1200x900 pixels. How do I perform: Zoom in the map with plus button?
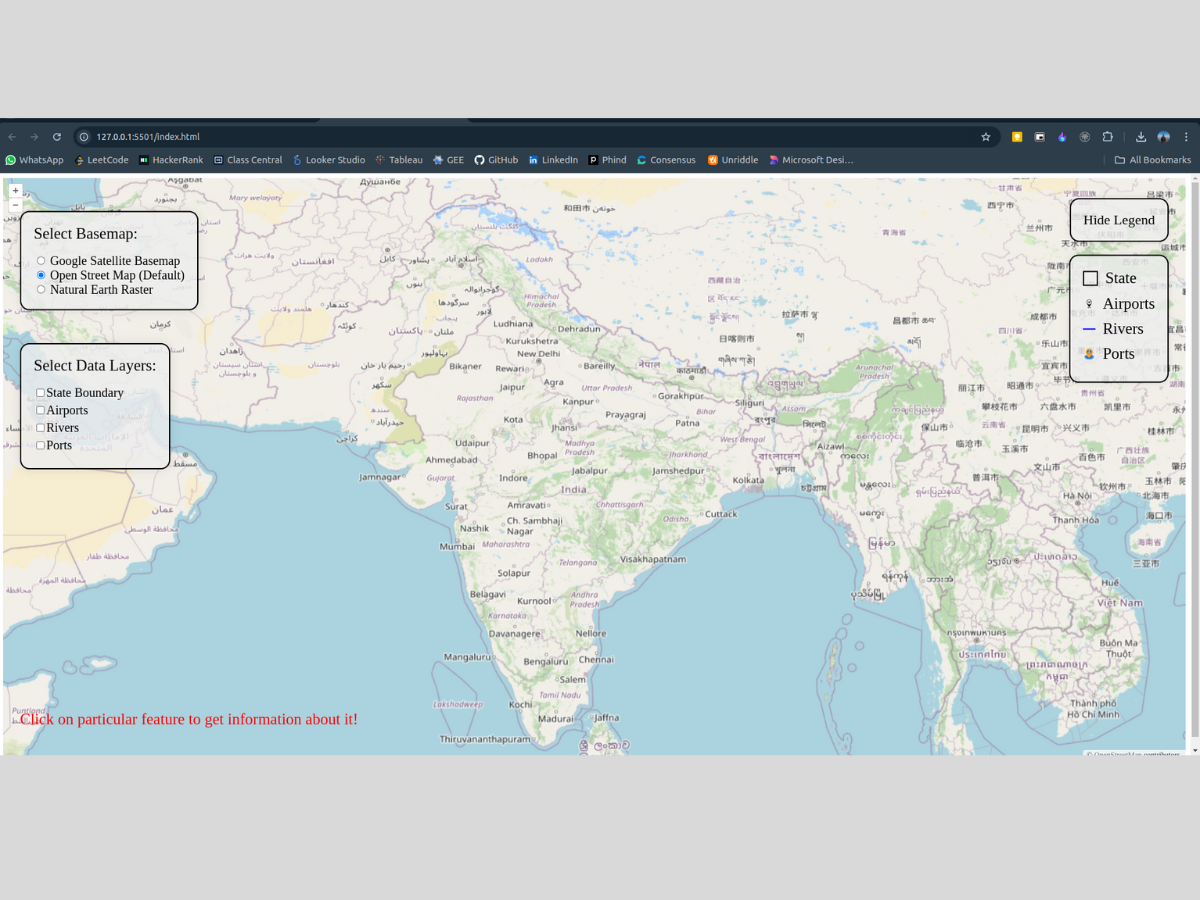click(x=15, y=190)
